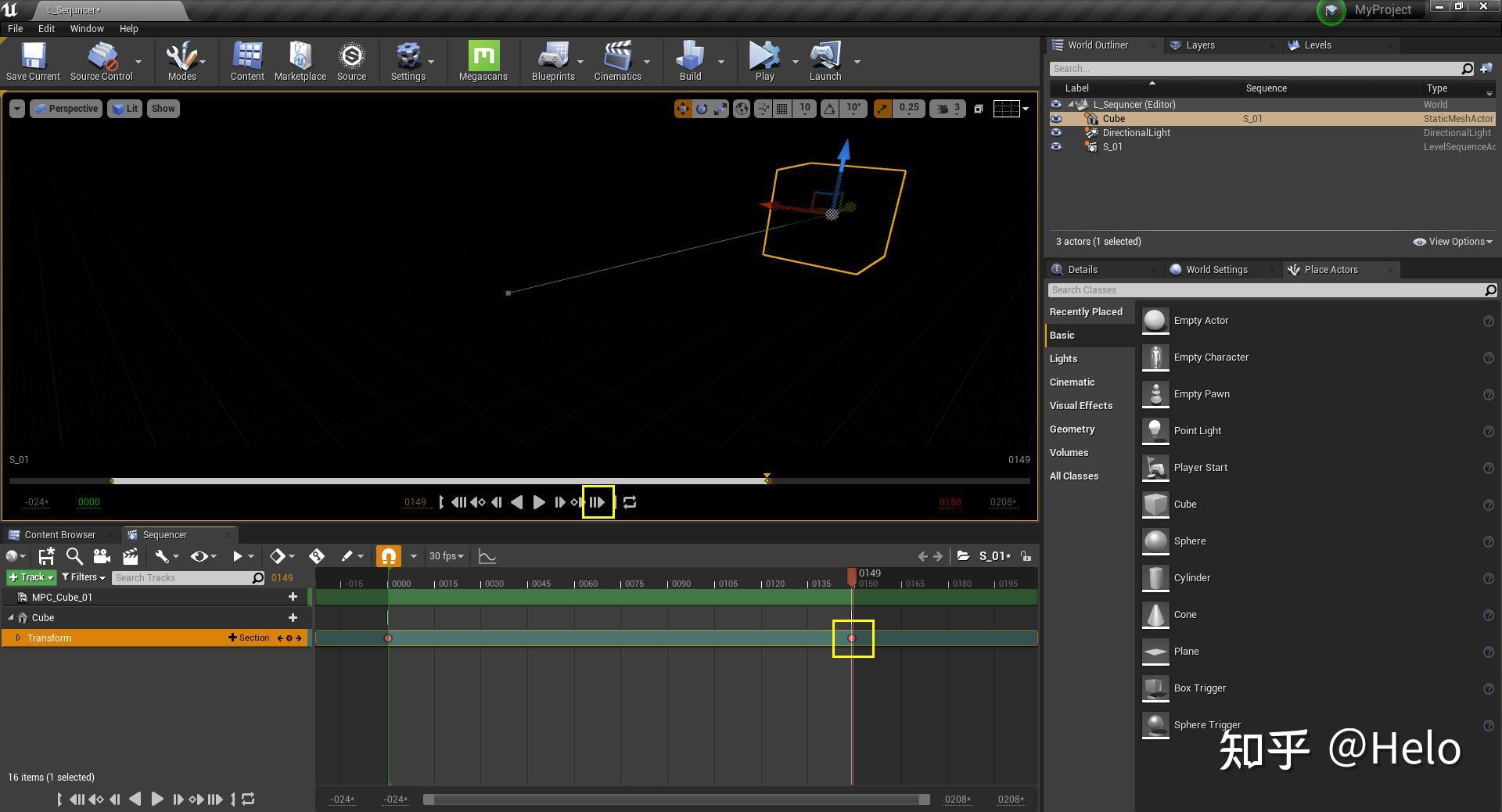Open the Cinematics toolbar icon
Viewport: 1502px width, 812px height.
pyautogui.click(x=617, y=58)
